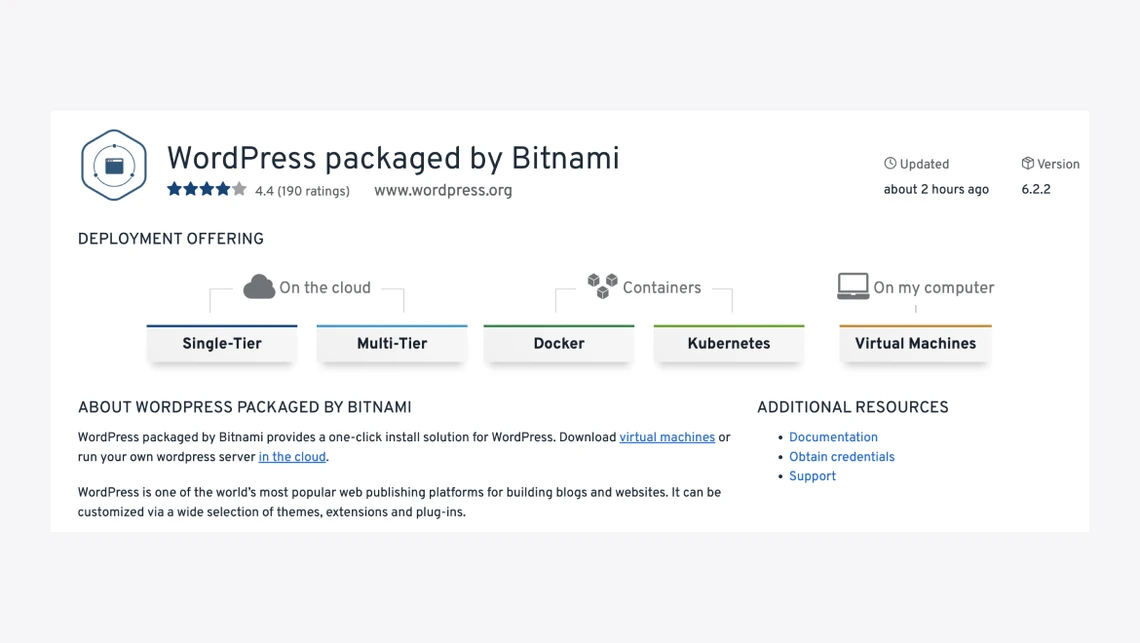Choose the Kubernetes deployment offering
1140x643 pixels.
click(x=729, y=343)
